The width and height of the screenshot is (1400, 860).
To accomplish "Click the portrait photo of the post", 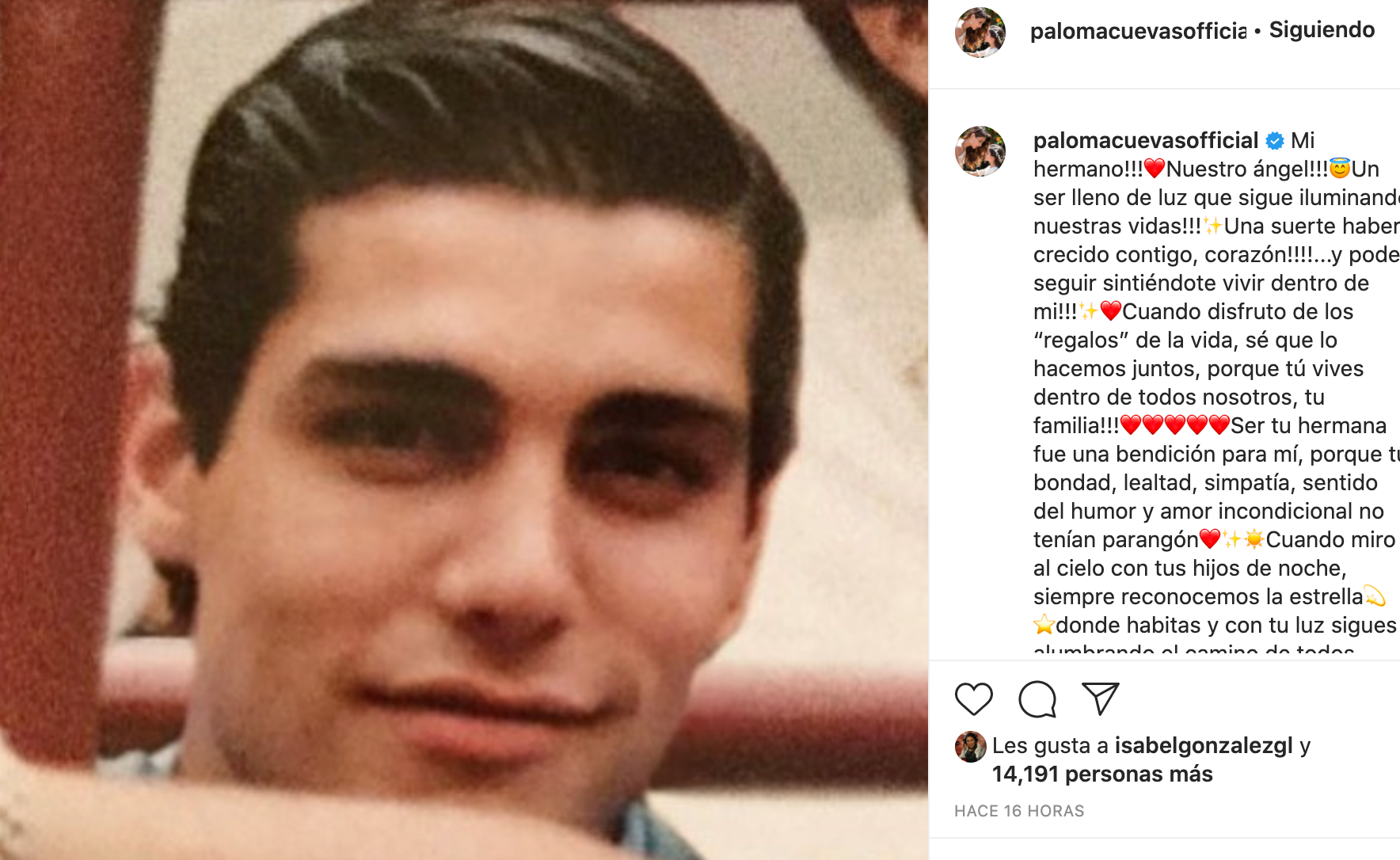I will coord(464,430).
